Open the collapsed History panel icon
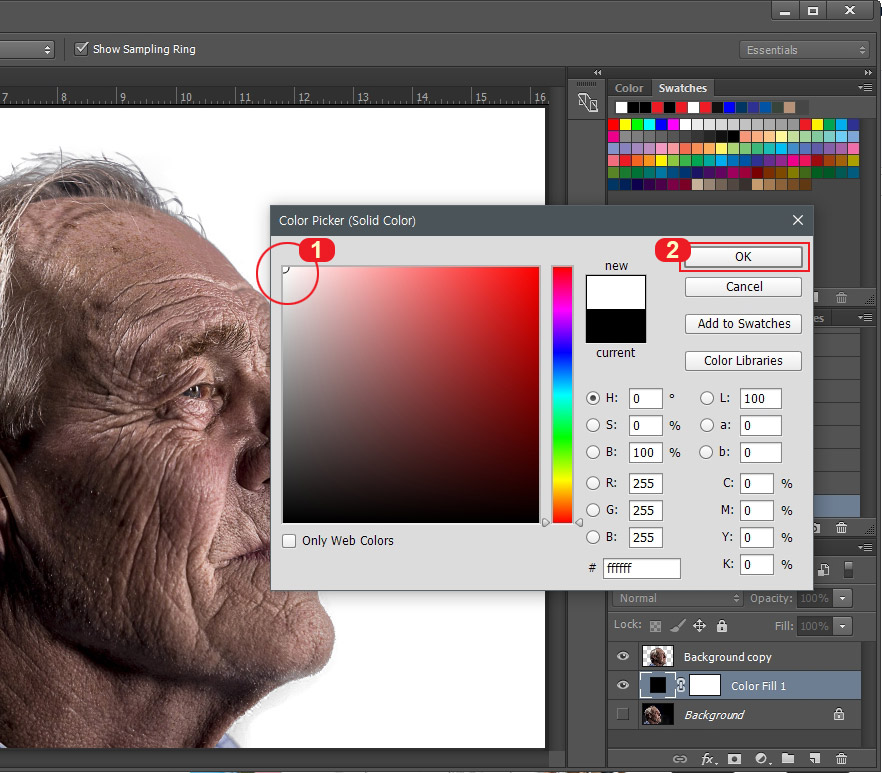The height and width of the screenshot is (773, 882). [x=587, y=102]
